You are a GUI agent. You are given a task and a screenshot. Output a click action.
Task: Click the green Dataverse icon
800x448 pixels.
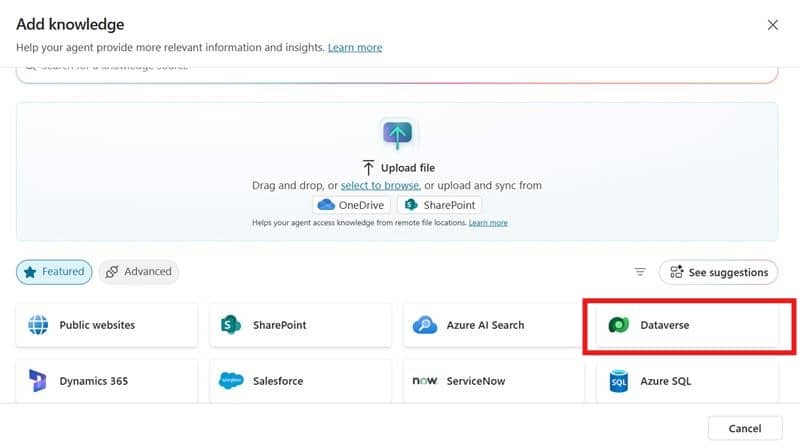click(618, 325)
